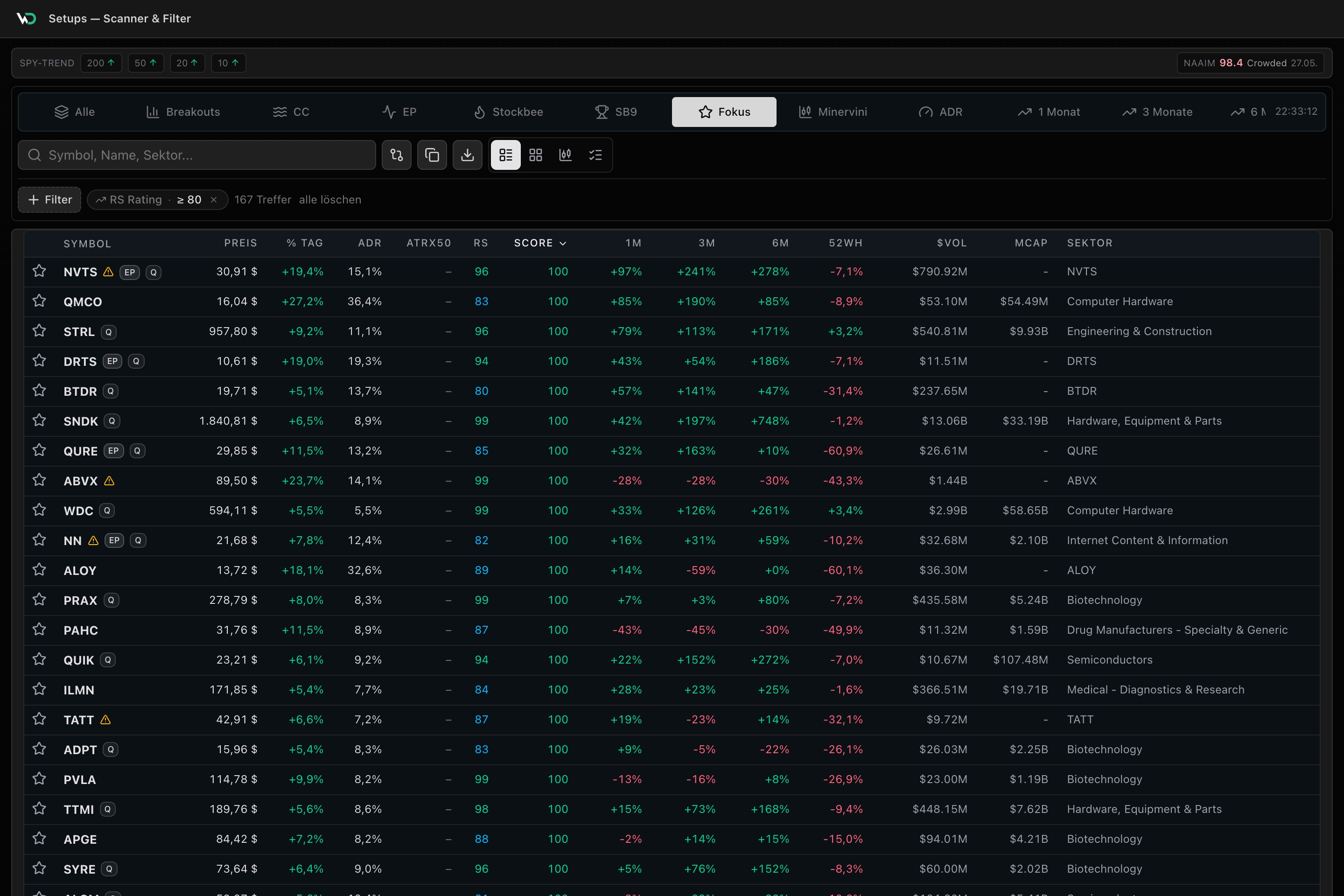
Task: Click the EP badge on NVTS row
Action: coord(130,273)
